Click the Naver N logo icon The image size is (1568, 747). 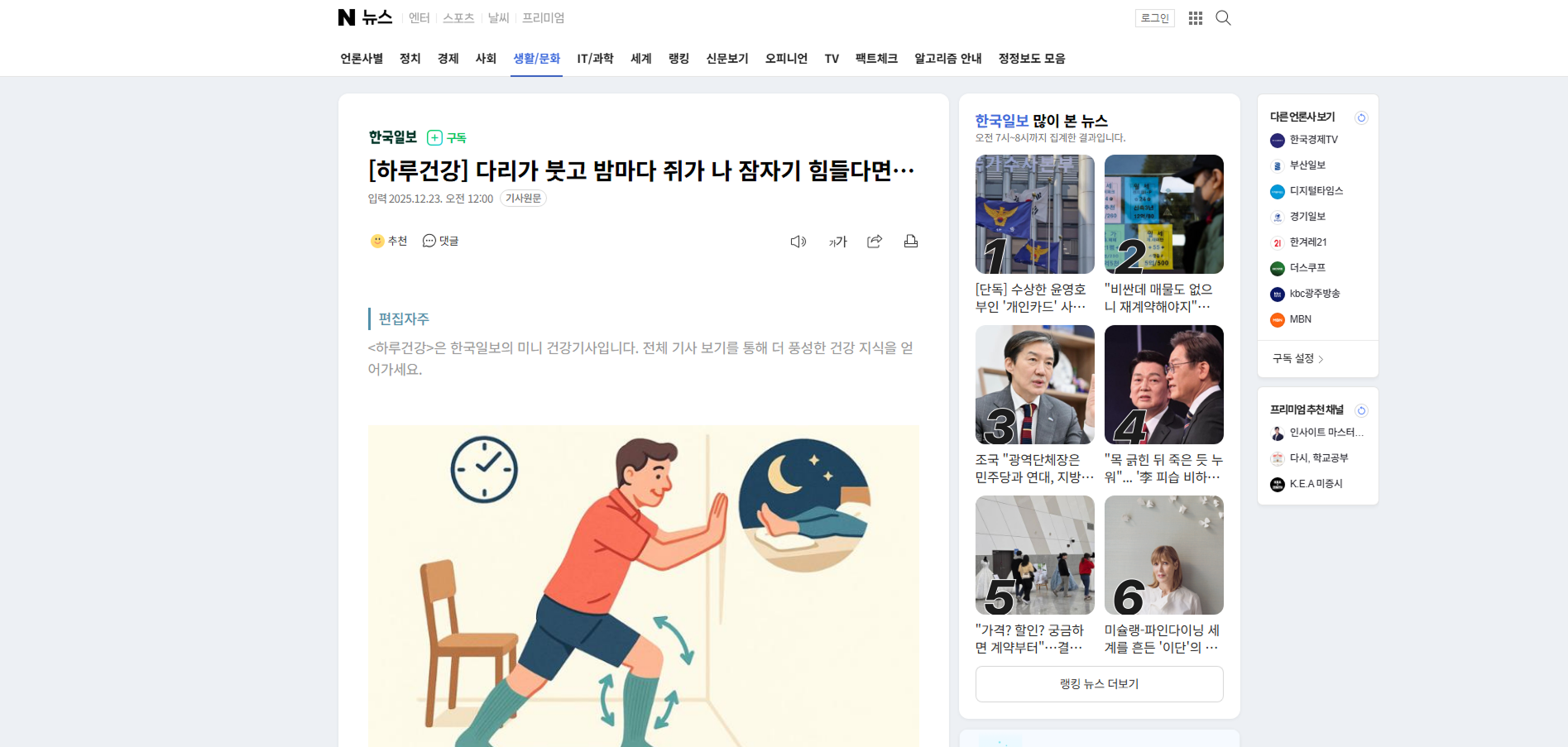347,17
